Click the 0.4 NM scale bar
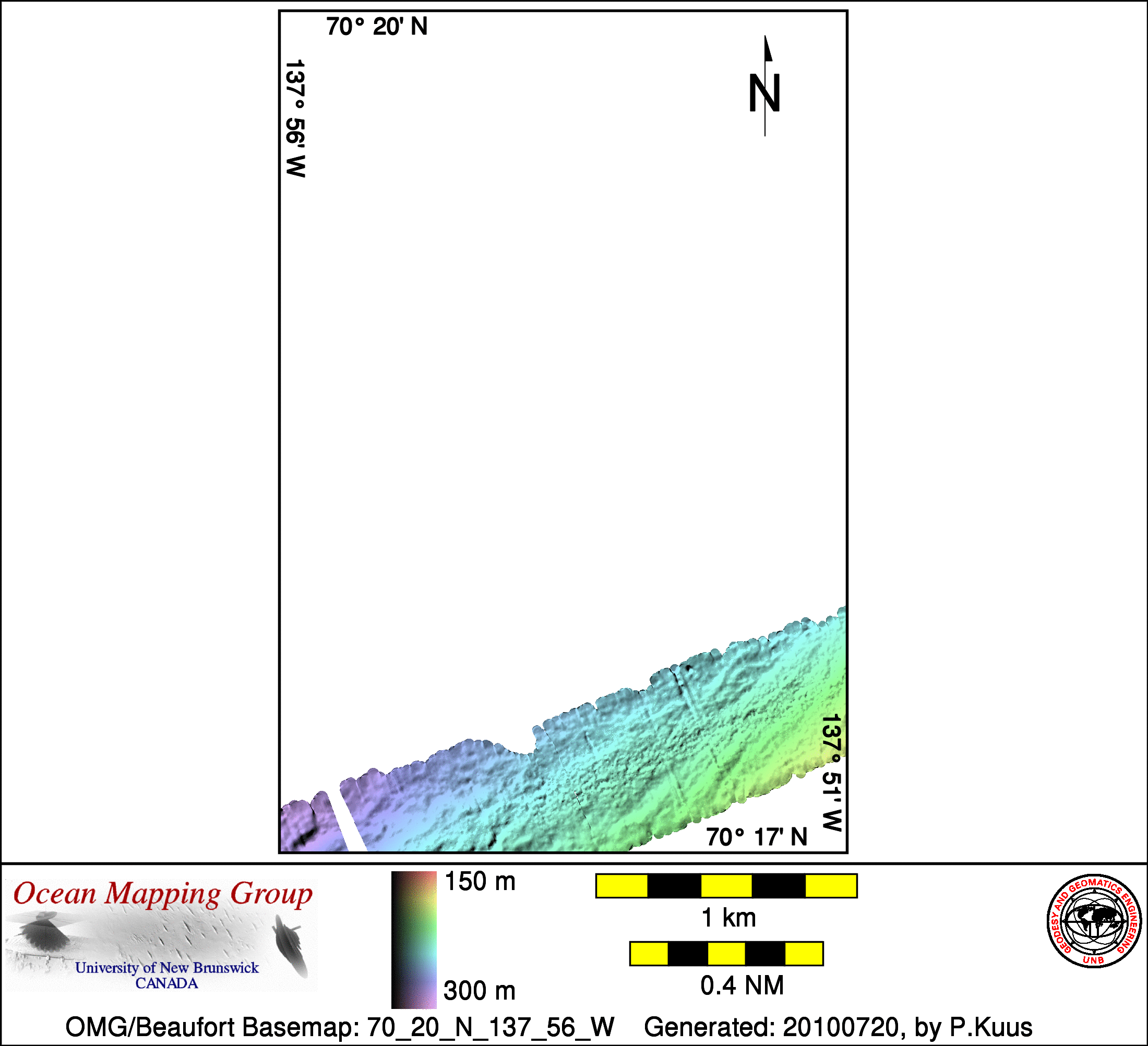This screenshot has height=1046, width=1148. (726, 954)
